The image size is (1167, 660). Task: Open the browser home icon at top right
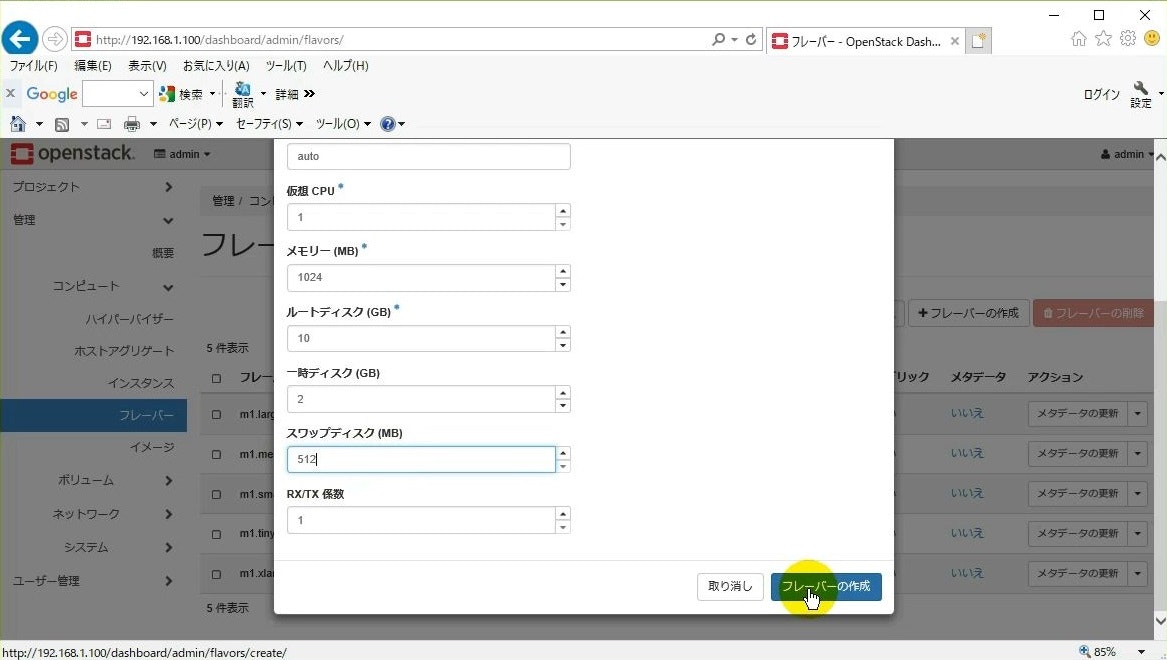[1078, 39]
